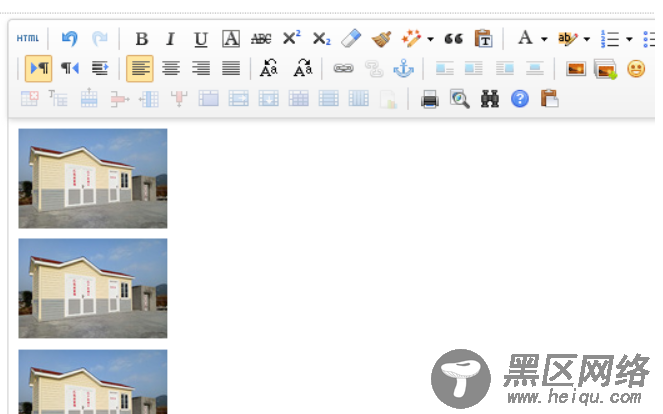Convert selection to uppercase
The height and width of the screenshot is (414, 663).
269,68
